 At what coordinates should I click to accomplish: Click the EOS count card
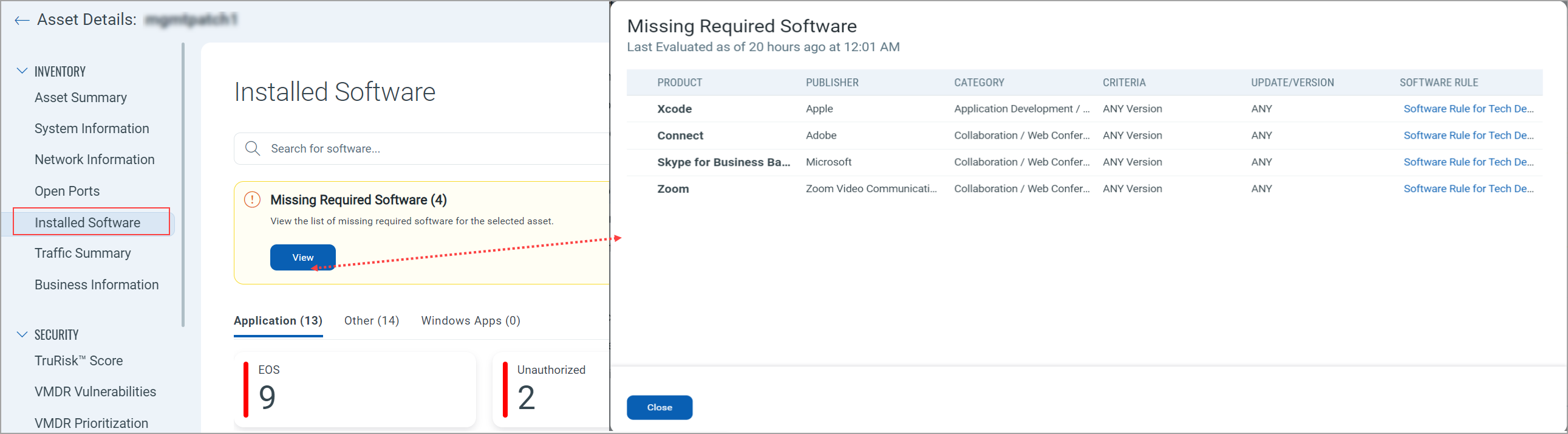pyautogui.click(x=354, y=390)
